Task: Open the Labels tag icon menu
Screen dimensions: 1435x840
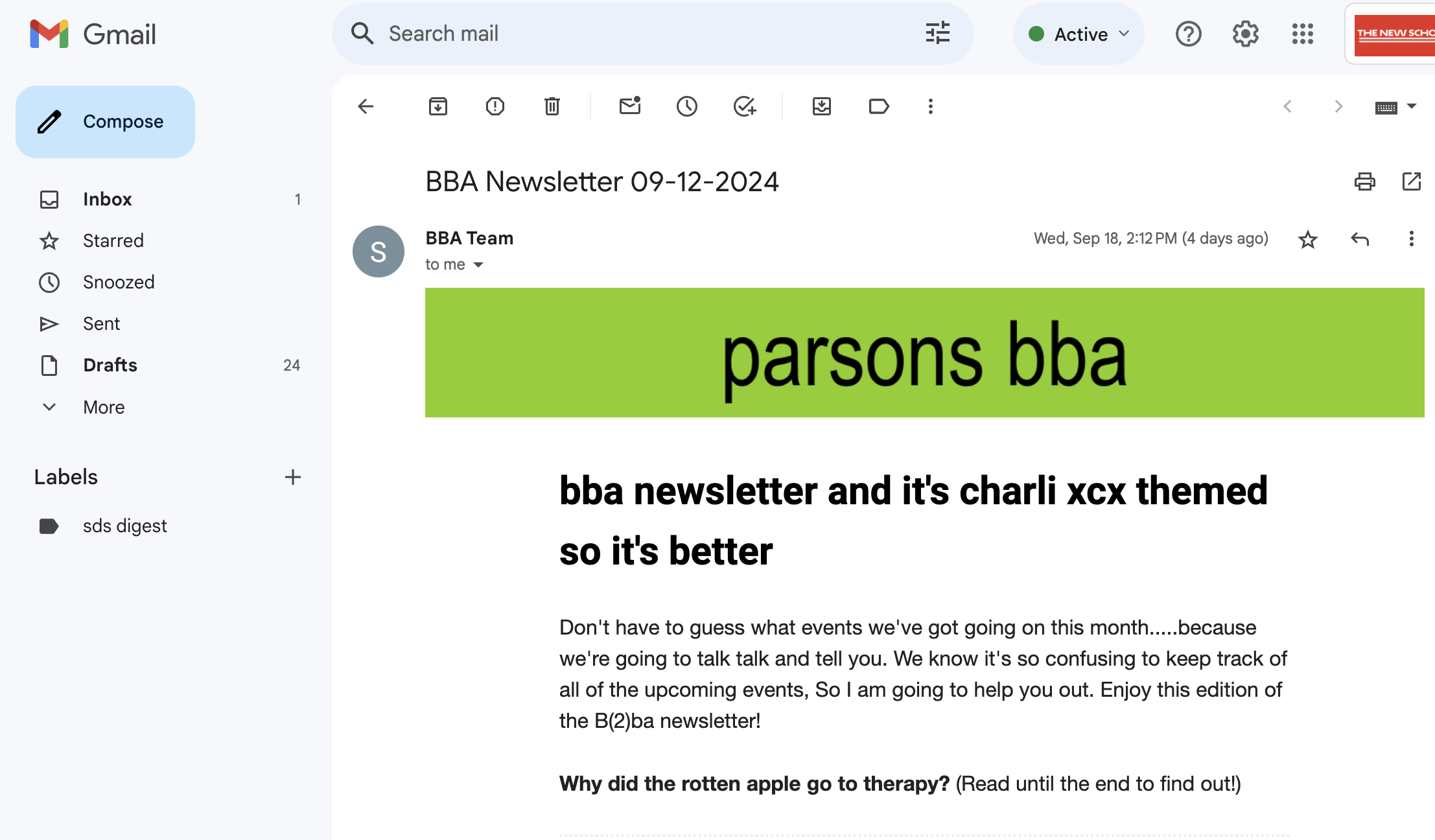Action: coord(879,106)
